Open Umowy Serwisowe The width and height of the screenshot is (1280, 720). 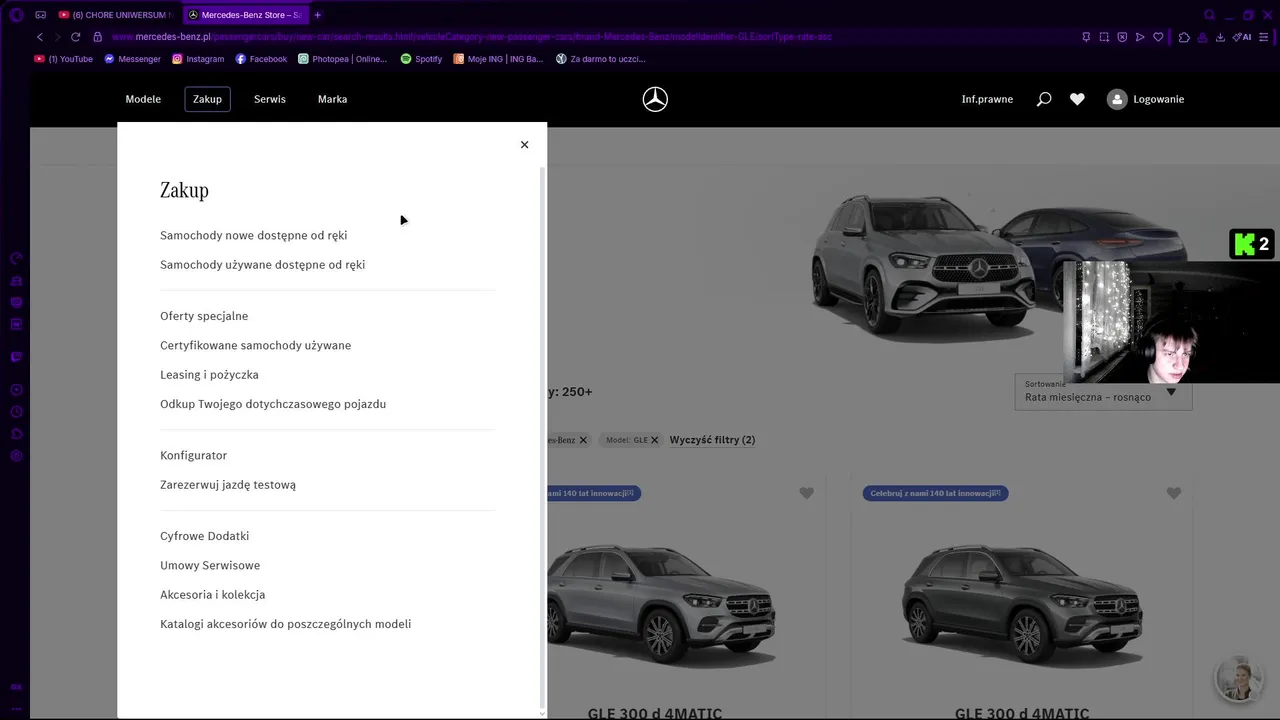pyautogui.click(x=210, y=565)
